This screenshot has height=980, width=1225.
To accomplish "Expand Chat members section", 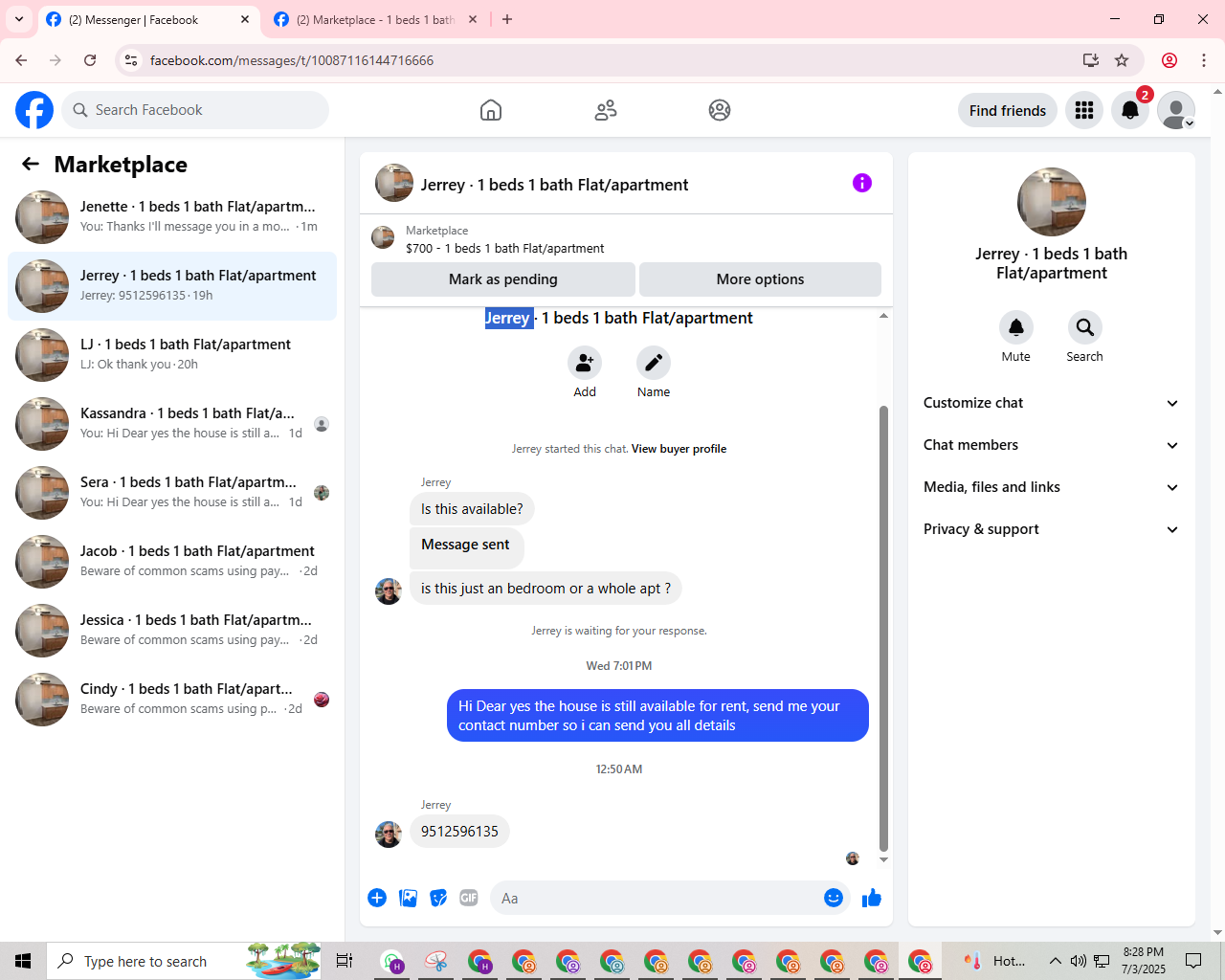I will point(1051,445).
